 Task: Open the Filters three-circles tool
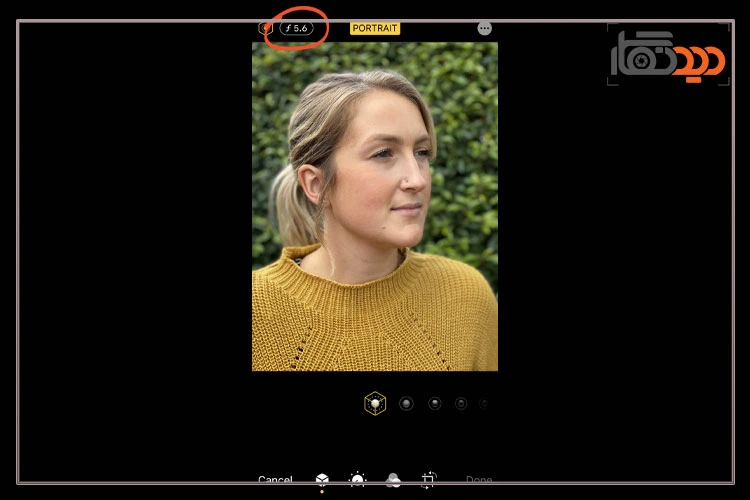pos(393,480)
